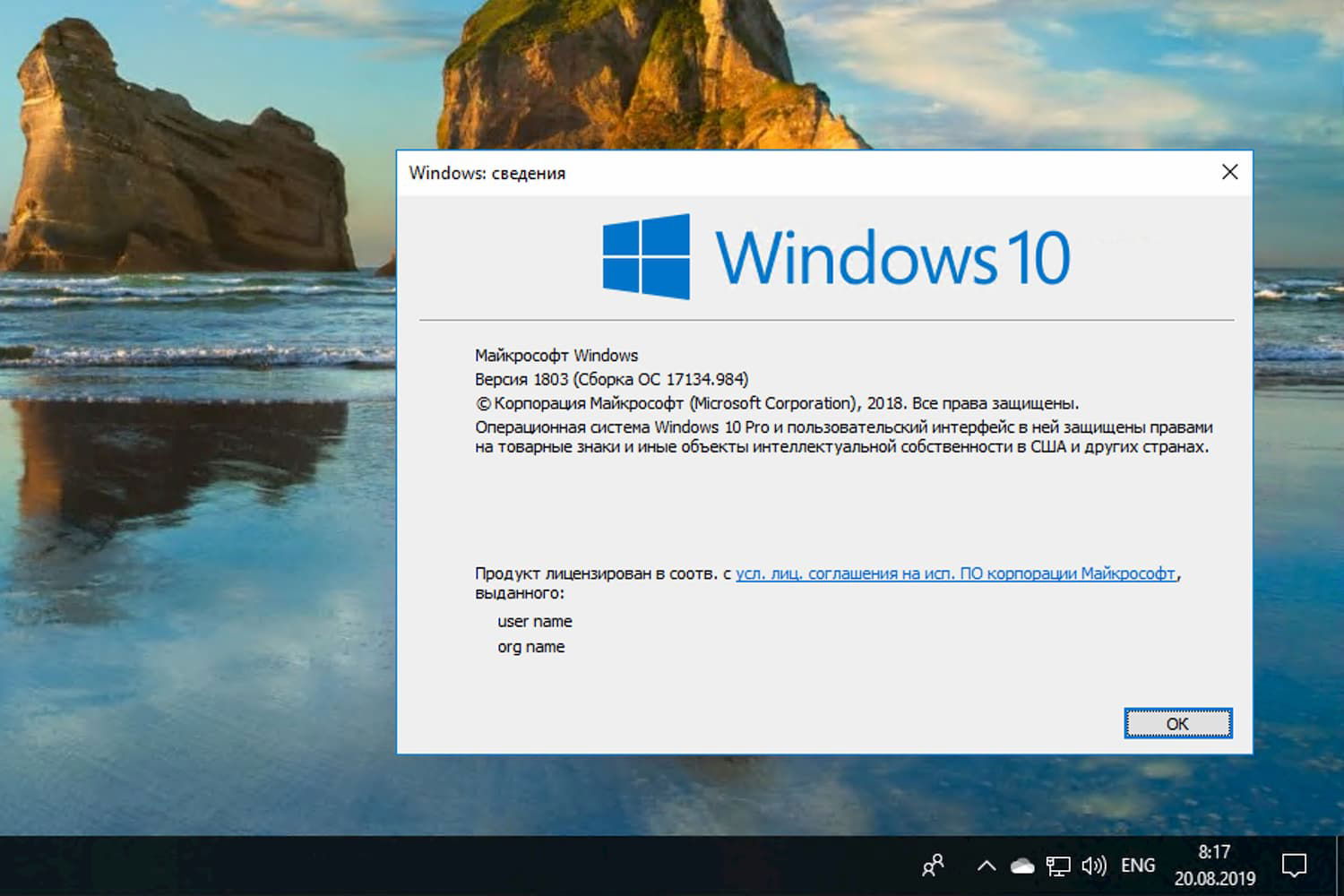Select the user name text in the dialog
The height and width of the screenshot is (896, 1344).
535,621
